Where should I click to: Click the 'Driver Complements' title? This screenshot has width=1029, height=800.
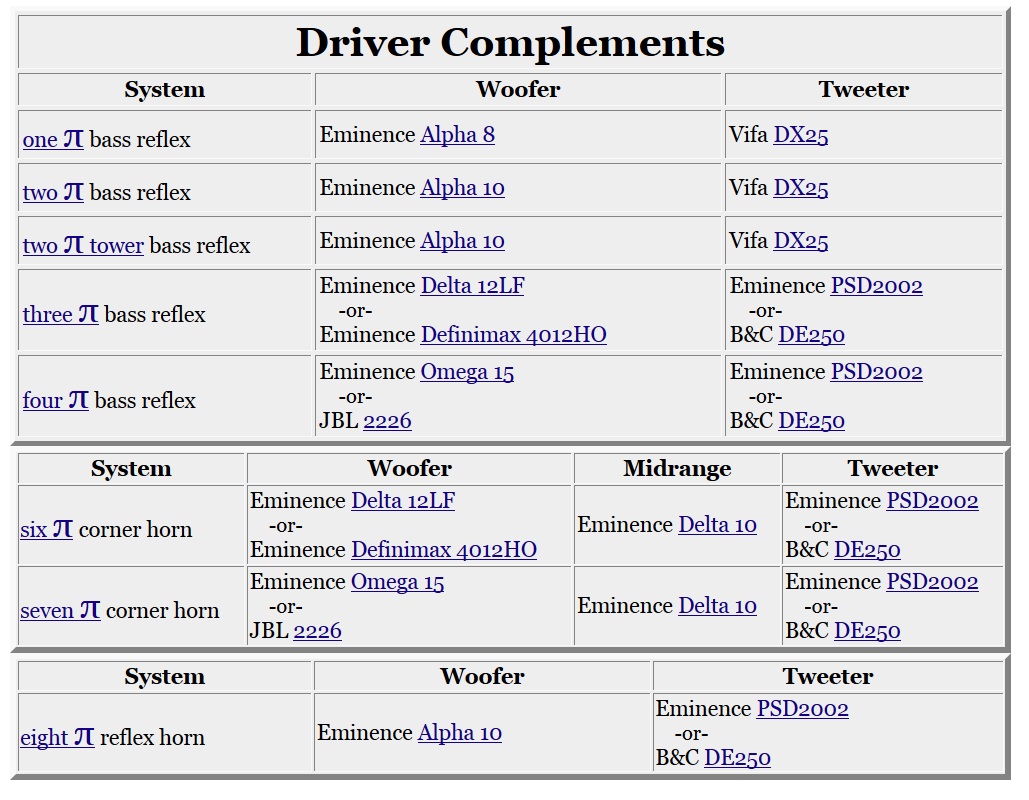click(511, 43)
